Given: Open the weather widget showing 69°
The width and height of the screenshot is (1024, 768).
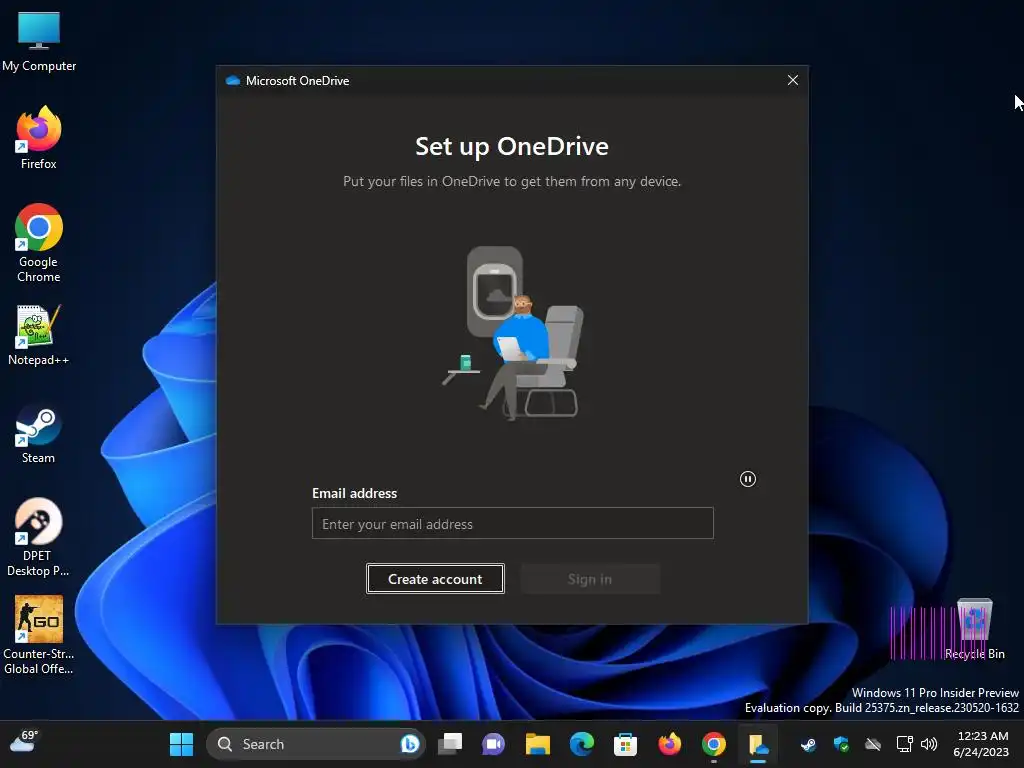Looking at the screenshot, I should (24, 742).
